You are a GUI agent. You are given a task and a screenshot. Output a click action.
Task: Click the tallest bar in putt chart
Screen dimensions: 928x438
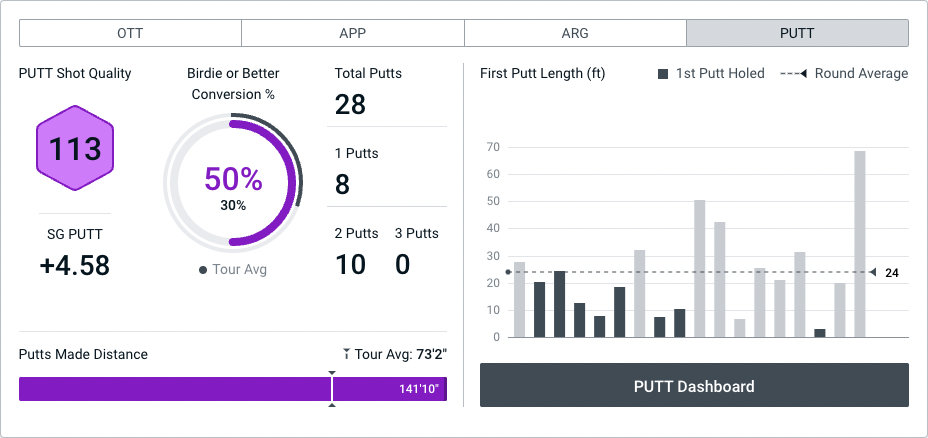pos(860,244)
